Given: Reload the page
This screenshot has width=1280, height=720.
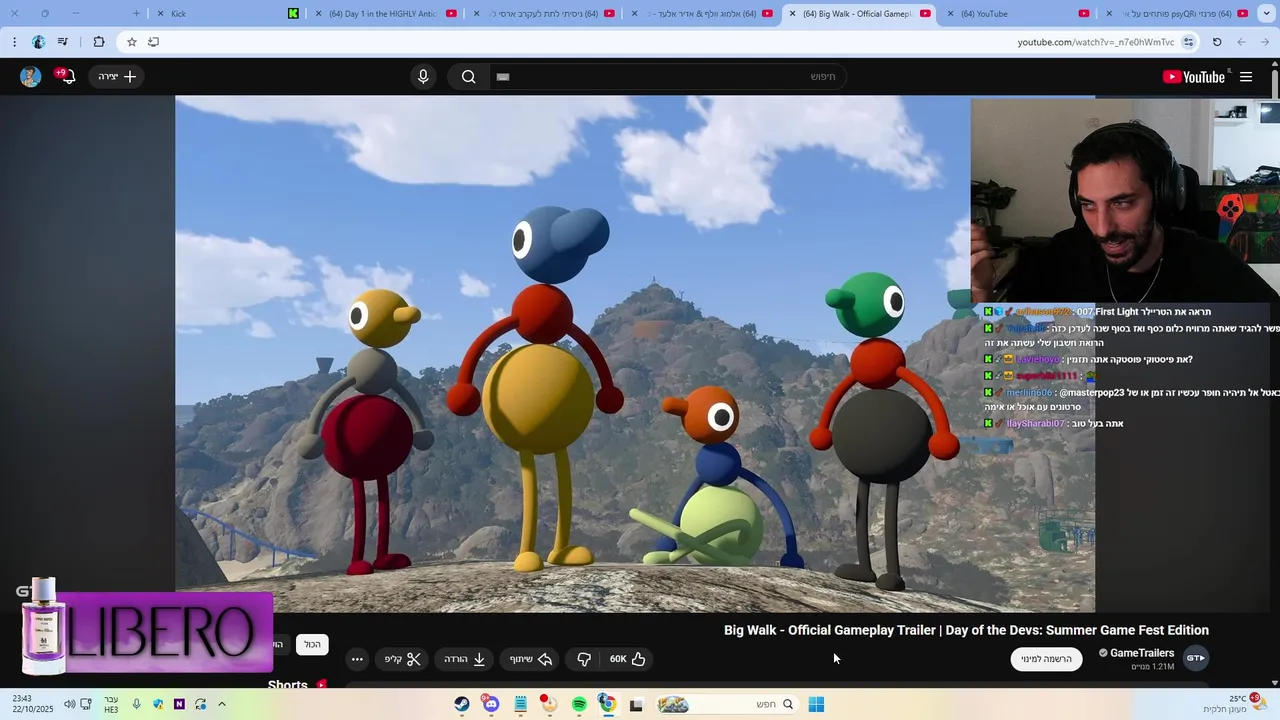Looking at the screenshot, I should [1217, 42].
